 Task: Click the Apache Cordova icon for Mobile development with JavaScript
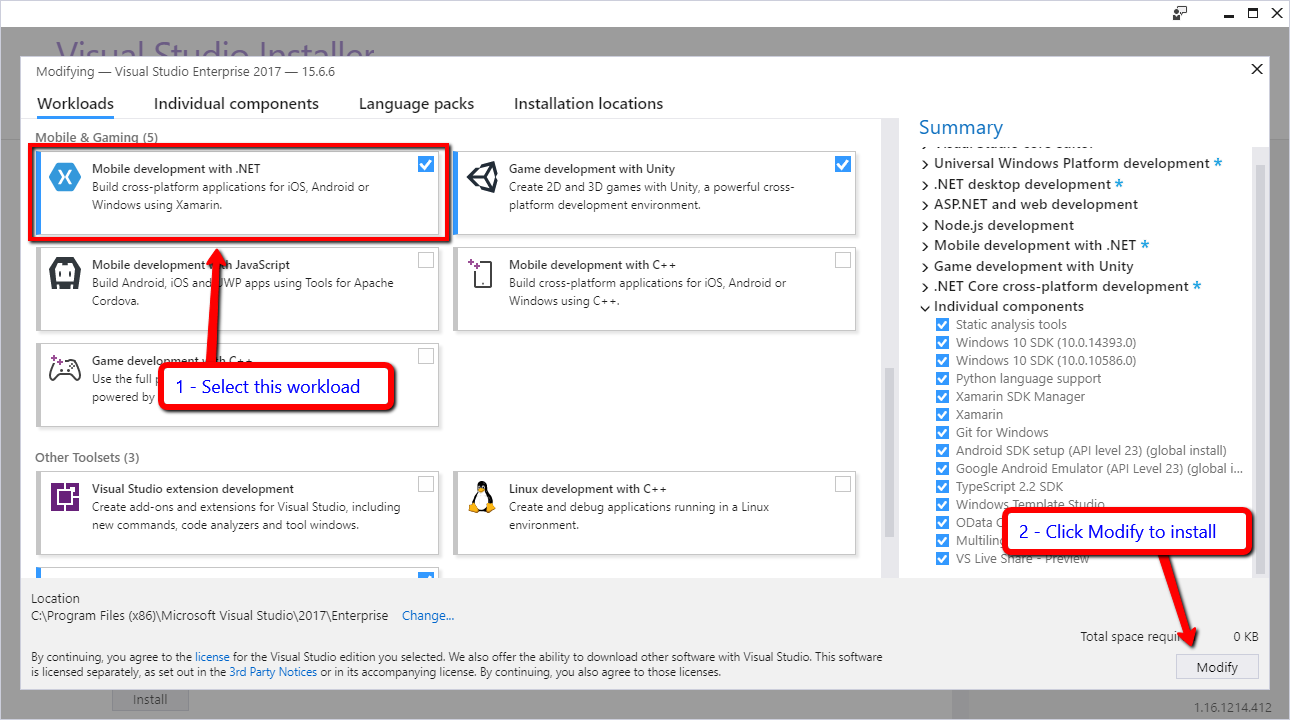coord(65,273)
